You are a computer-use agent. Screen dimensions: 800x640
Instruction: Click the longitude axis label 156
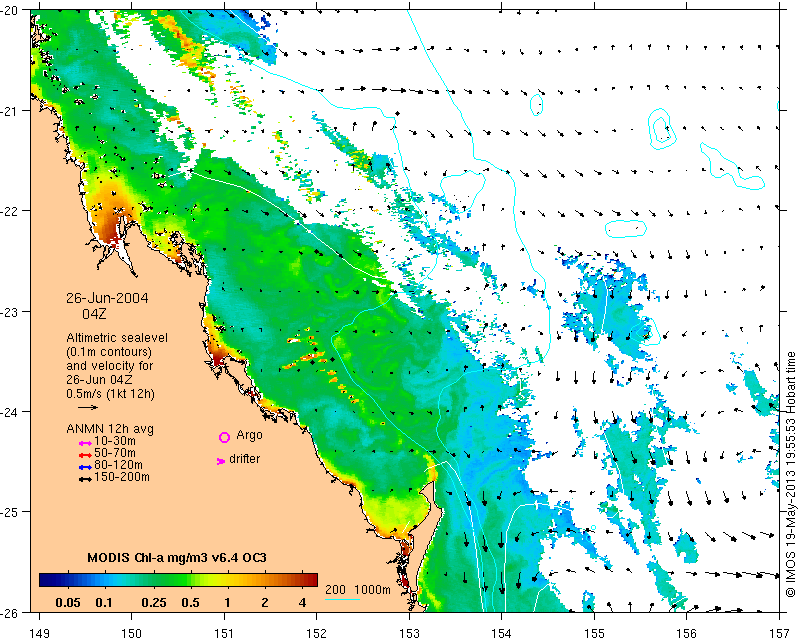[686, 633]
